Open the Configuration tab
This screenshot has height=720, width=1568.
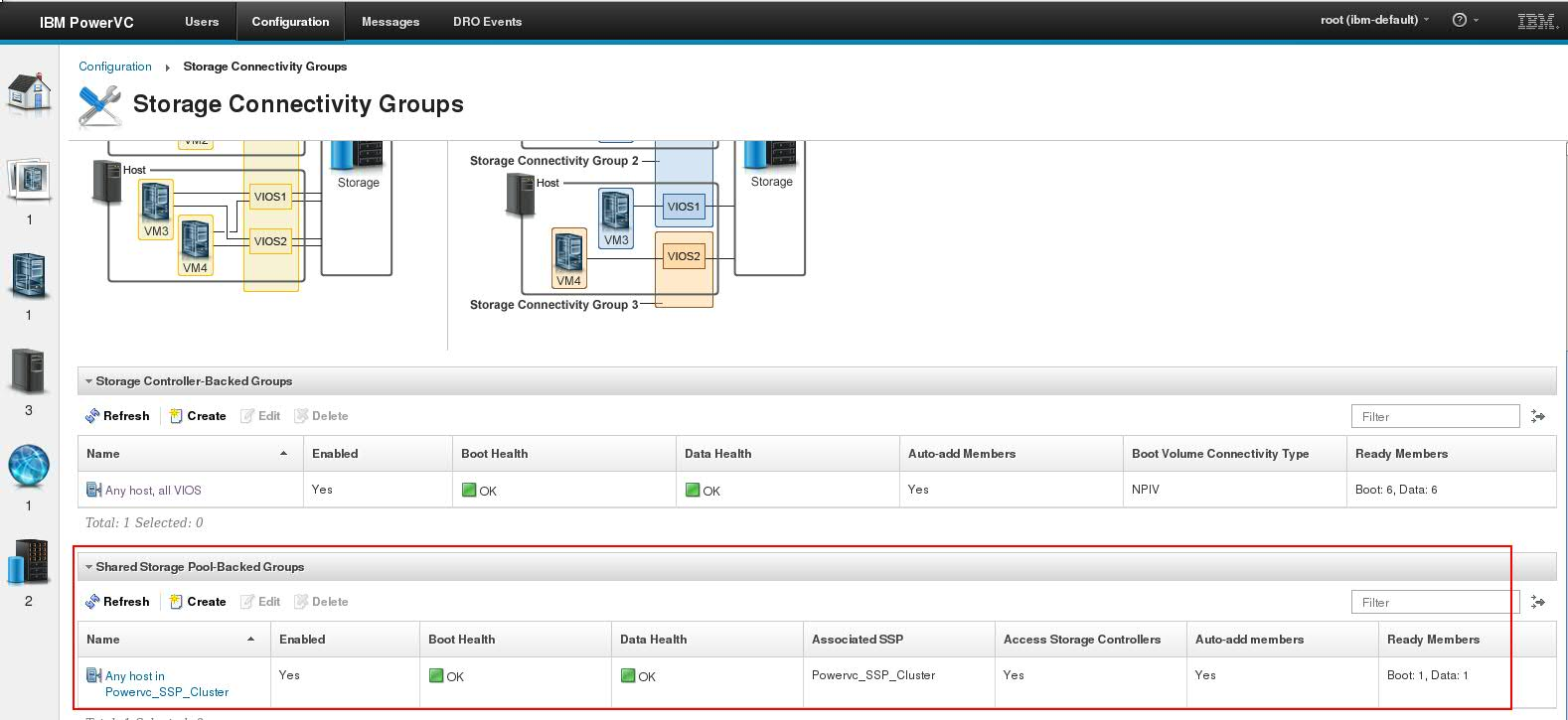coord(290,21)
